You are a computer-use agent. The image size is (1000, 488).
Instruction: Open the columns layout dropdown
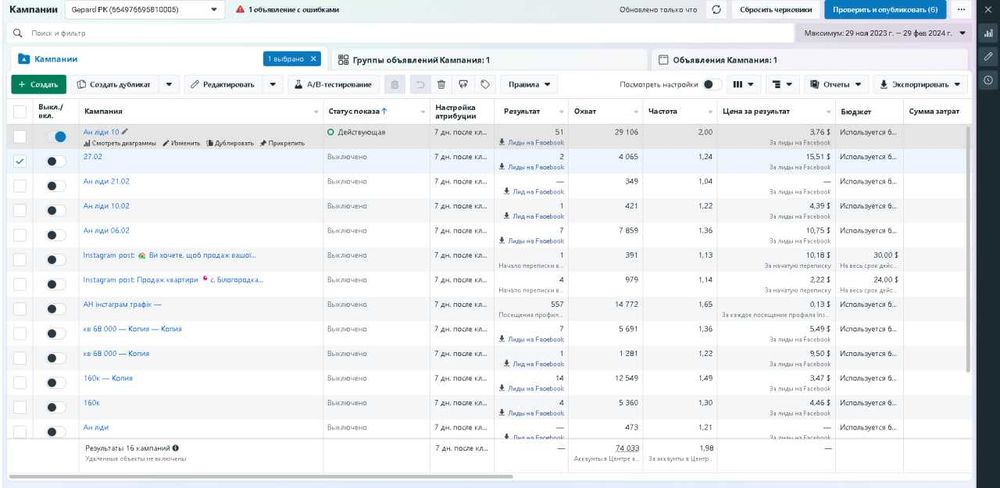click(743, 84)
